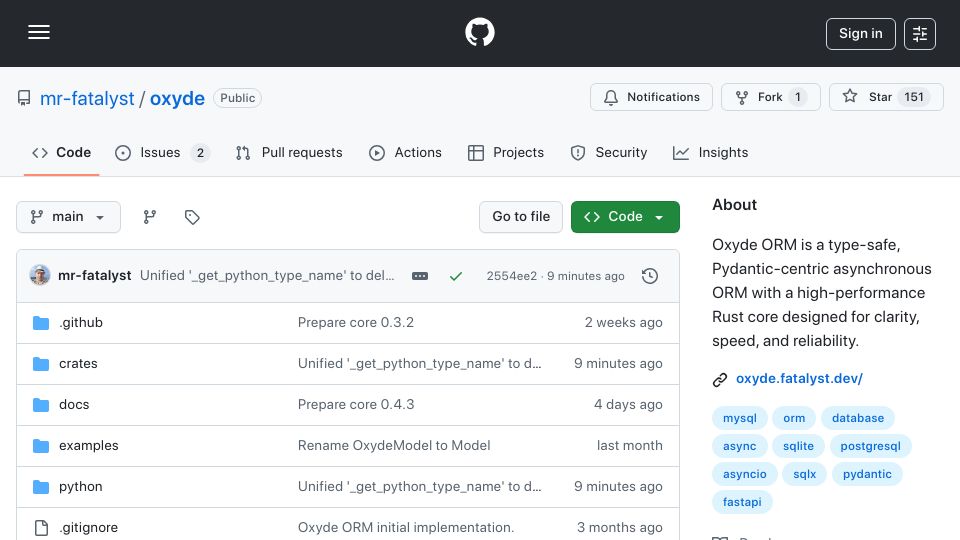This screenshot has width=960, height=540.
Task: Click the link icon beside oxyde.fatalyst.dev
Action: (x=720, y=380)
